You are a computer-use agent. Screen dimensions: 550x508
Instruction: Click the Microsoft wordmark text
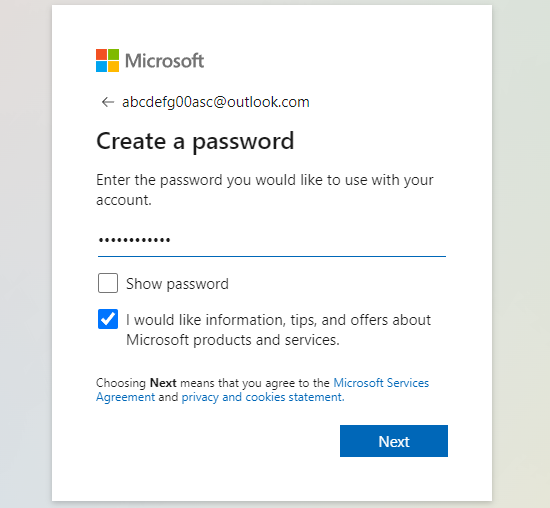click(164, 61)
